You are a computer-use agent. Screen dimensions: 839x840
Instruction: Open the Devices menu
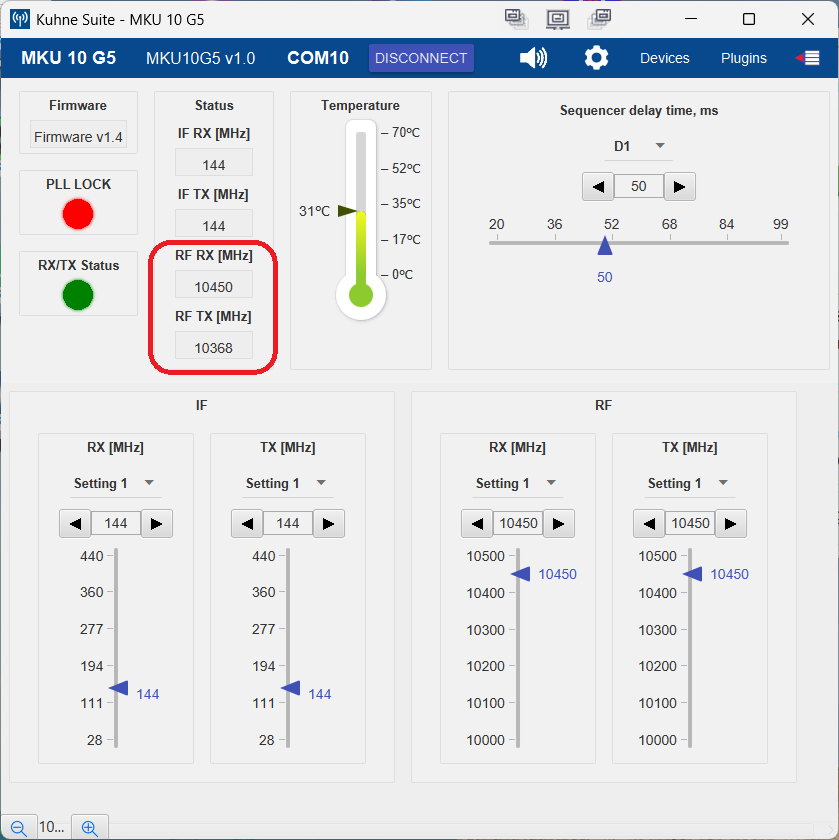point(664,58)
